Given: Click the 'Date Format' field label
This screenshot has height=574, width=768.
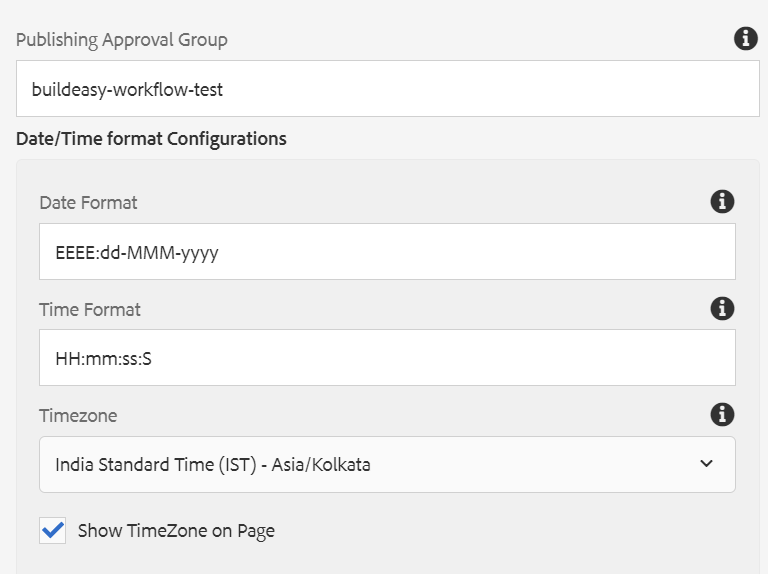Looking at the screenshot, I should tap(89, 203).
